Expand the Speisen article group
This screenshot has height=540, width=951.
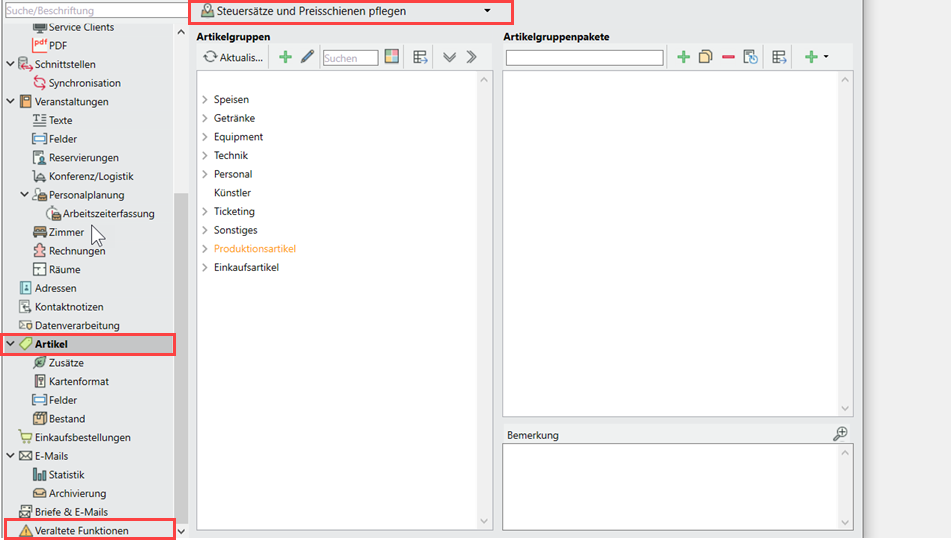pos(205,100)
